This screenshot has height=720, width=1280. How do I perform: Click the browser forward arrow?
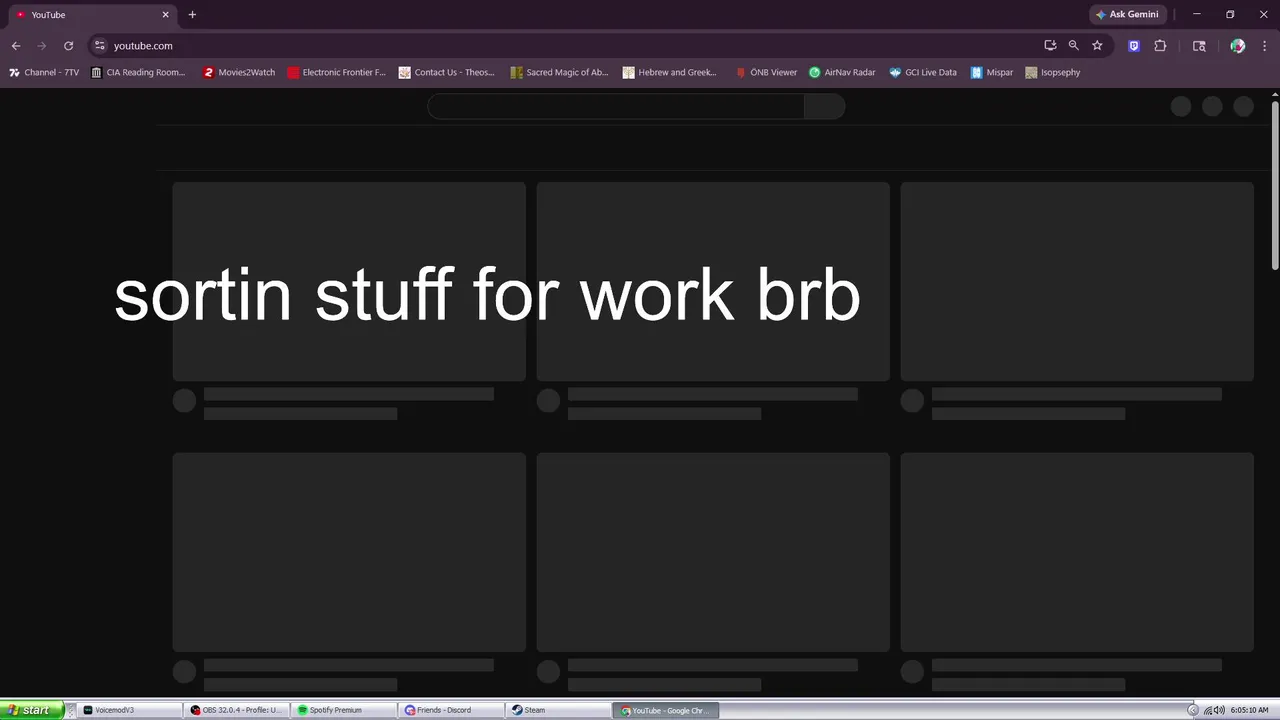tap(42, 46)
